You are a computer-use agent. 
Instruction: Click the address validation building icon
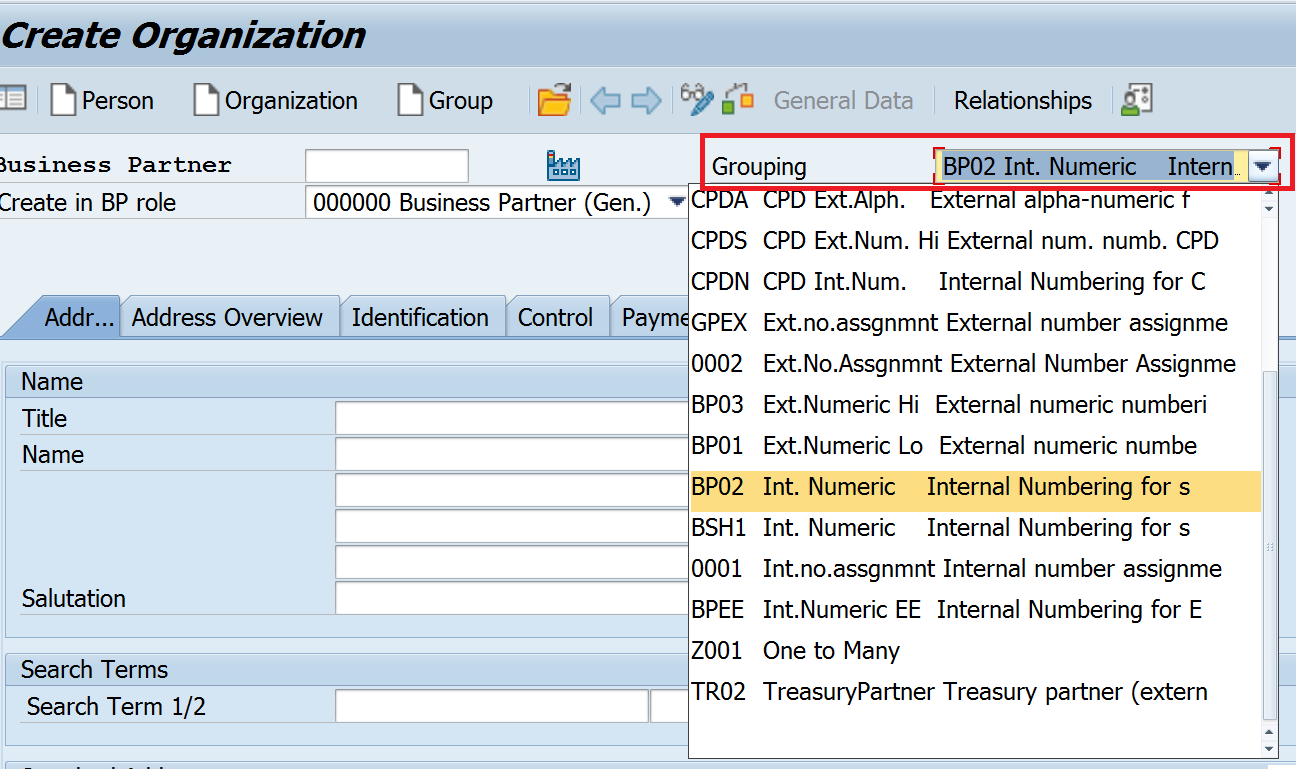pyautogui.click(x=562, y=165)
